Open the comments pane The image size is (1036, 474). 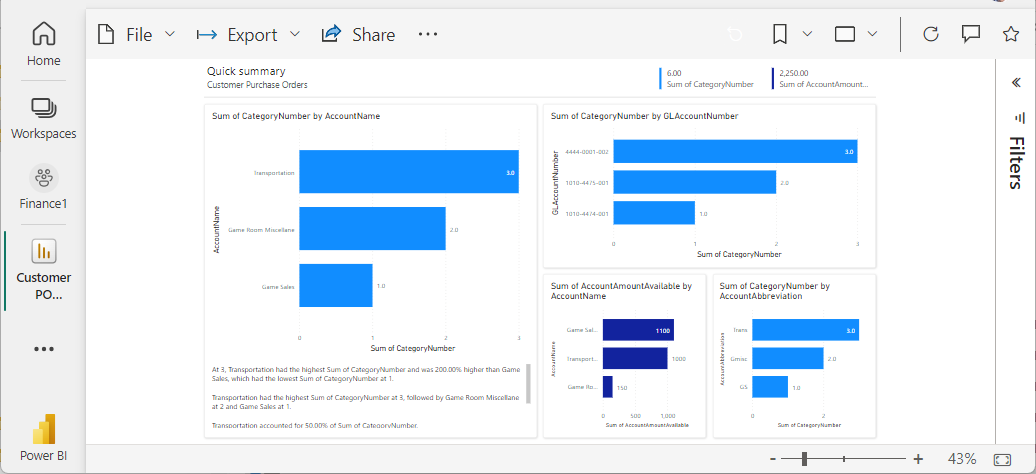pos(970,34)
